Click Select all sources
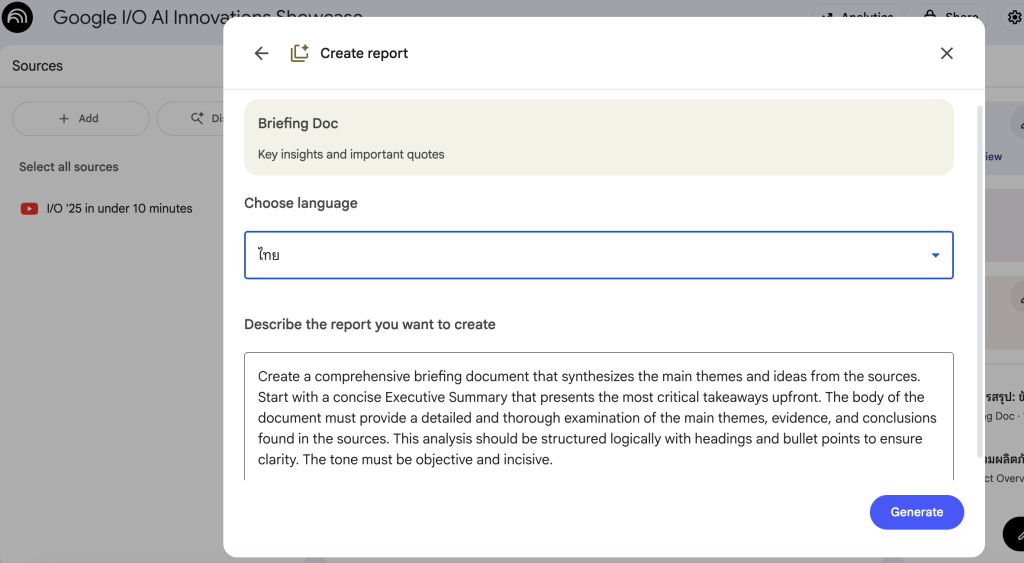1024x563 pixels. (x=69, y=167)
